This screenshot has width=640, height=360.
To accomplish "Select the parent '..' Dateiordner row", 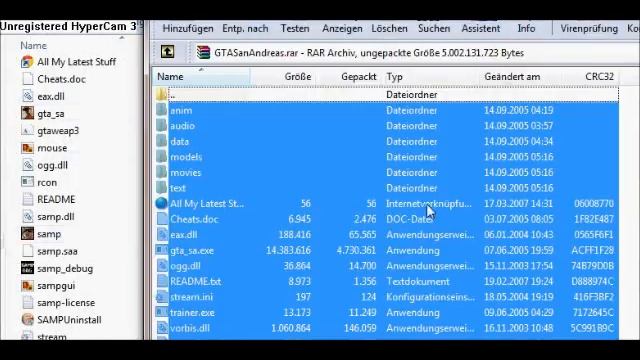I will pyautogui.click(x=386, y=95).
